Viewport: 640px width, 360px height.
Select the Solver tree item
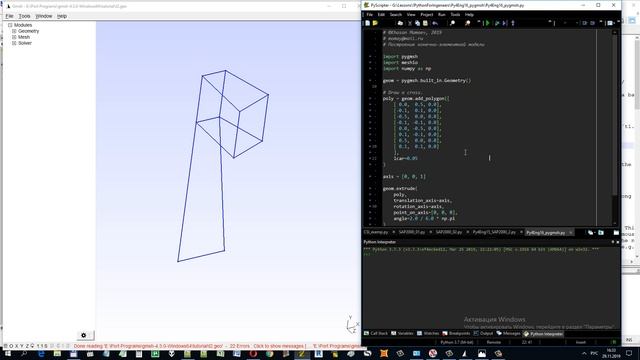point(25,43)
